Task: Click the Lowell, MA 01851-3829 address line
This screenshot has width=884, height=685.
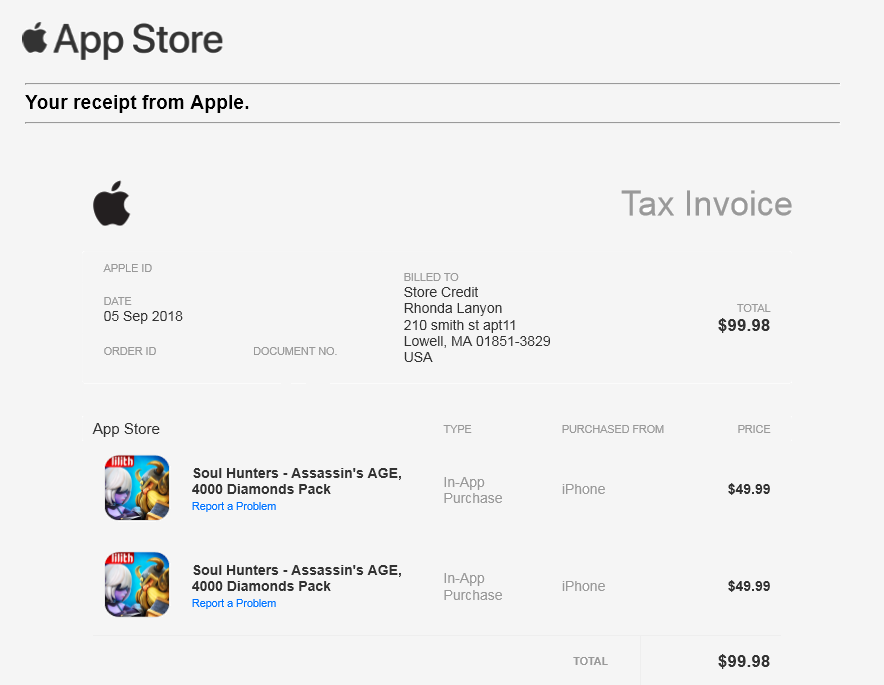Action: pyautogui.click(x=477, y=341)
